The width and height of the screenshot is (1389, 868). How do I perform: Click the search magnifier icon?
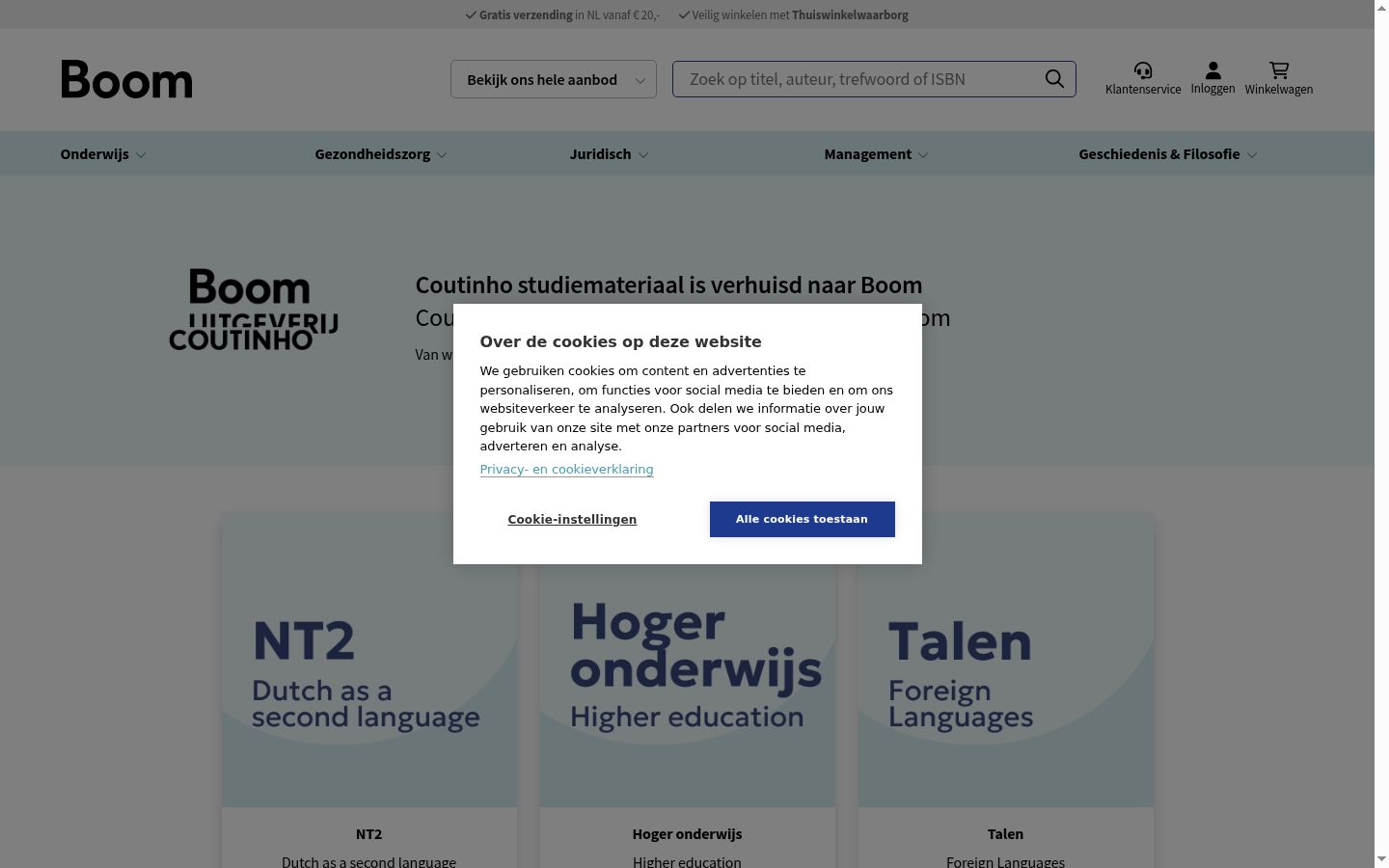click(1054, 79)
